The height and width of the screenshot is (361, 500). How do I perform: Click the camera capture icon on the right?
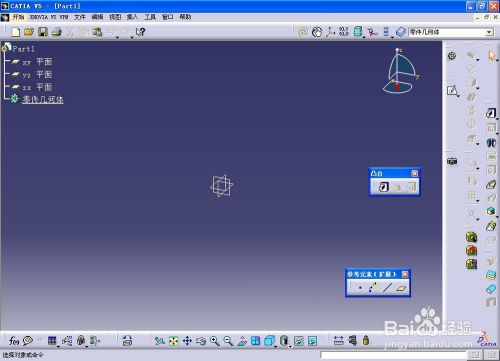tap(452, 161)
